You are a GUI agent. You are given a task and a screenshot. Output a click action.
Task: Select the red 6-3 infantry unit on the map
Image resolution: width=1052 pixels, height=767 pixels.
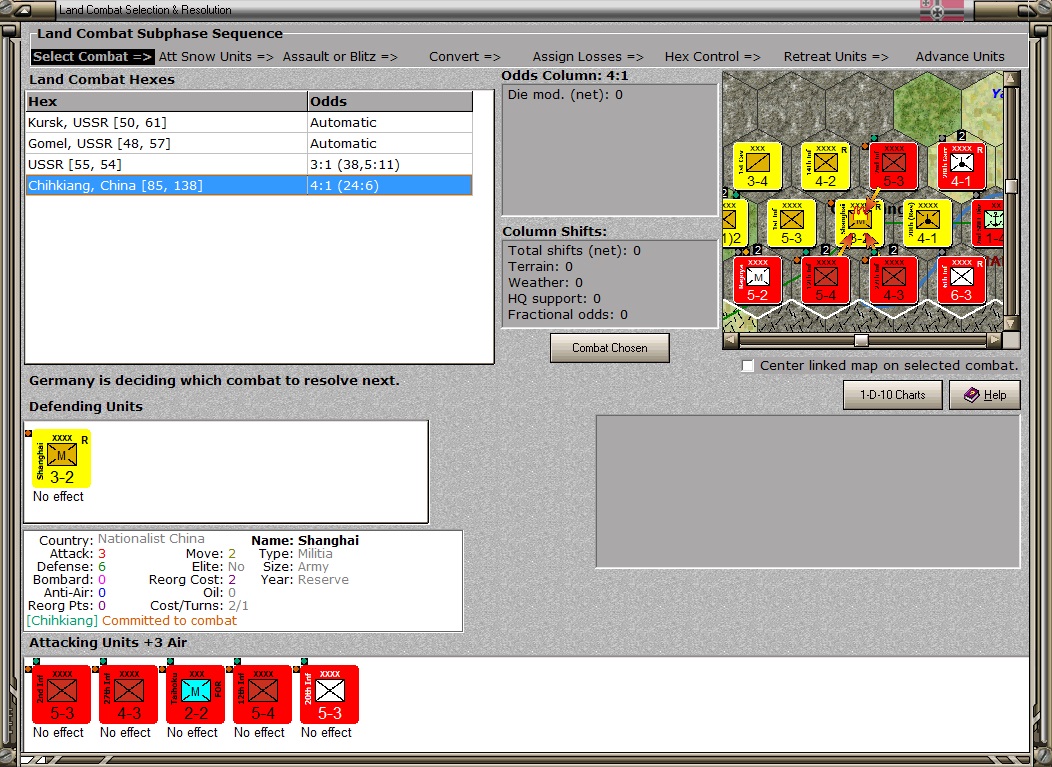[x=961, y=280]
